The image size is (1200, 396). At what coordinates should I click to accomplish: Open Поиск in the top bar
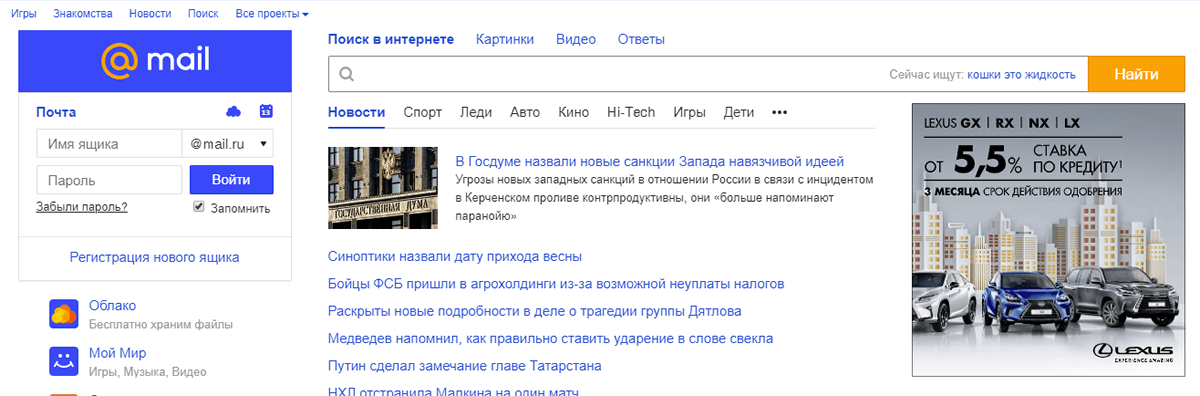pos(203,14)
